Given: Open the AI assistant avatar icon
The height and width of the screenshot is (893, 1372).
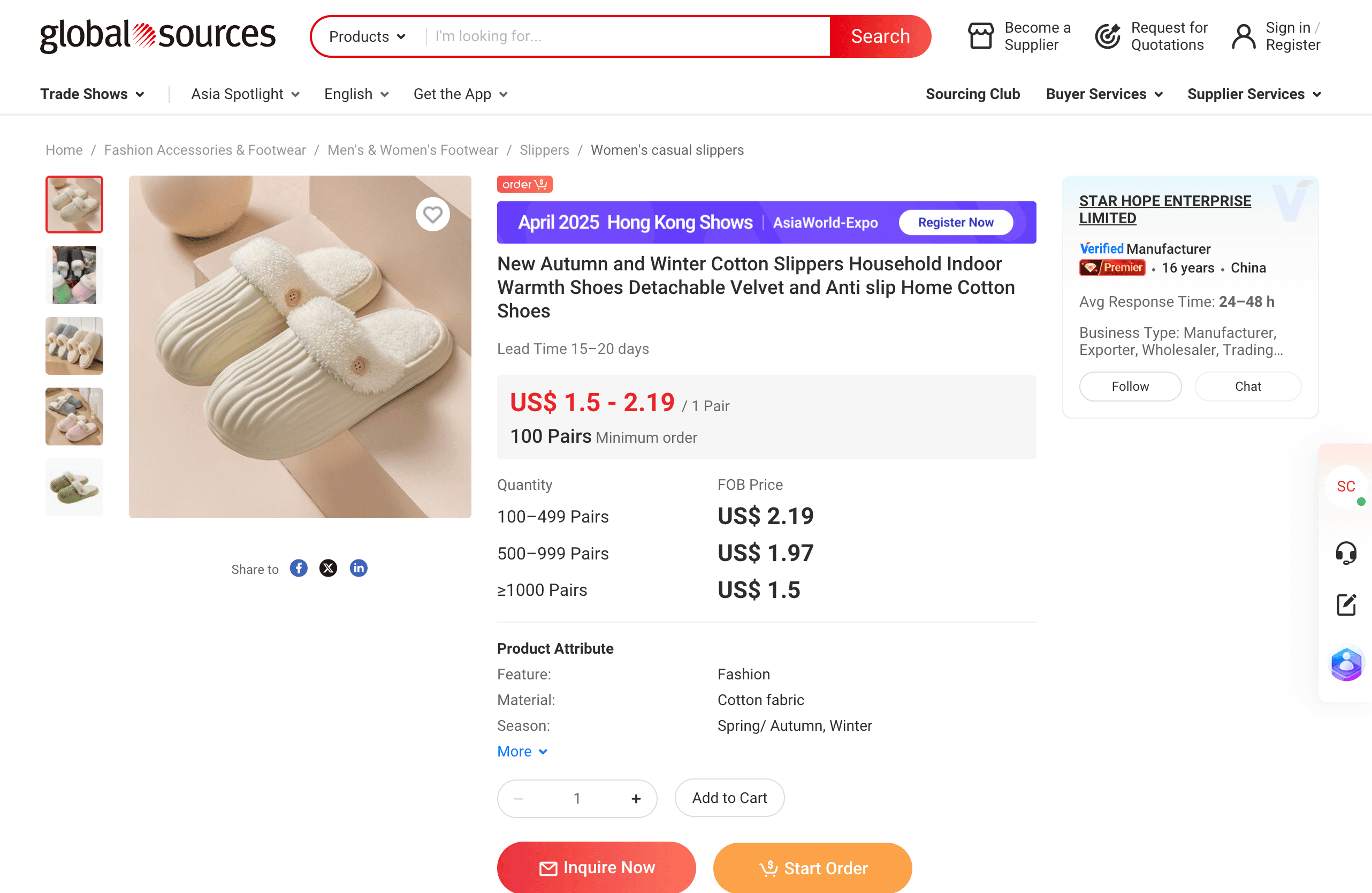Looking at the screenshot, I should point(1345,663).
